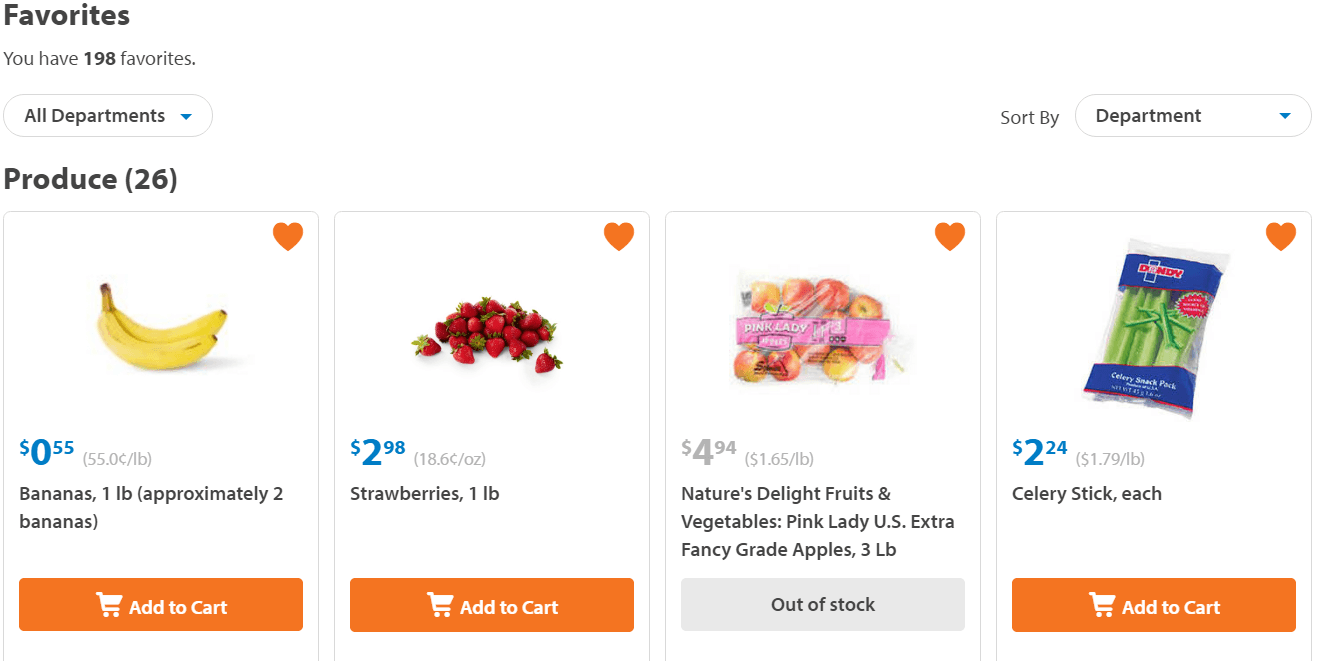The image size is (1325, 661).
Task: Click the heart icon on Pink Lady Apples
Action: (950, 236)
